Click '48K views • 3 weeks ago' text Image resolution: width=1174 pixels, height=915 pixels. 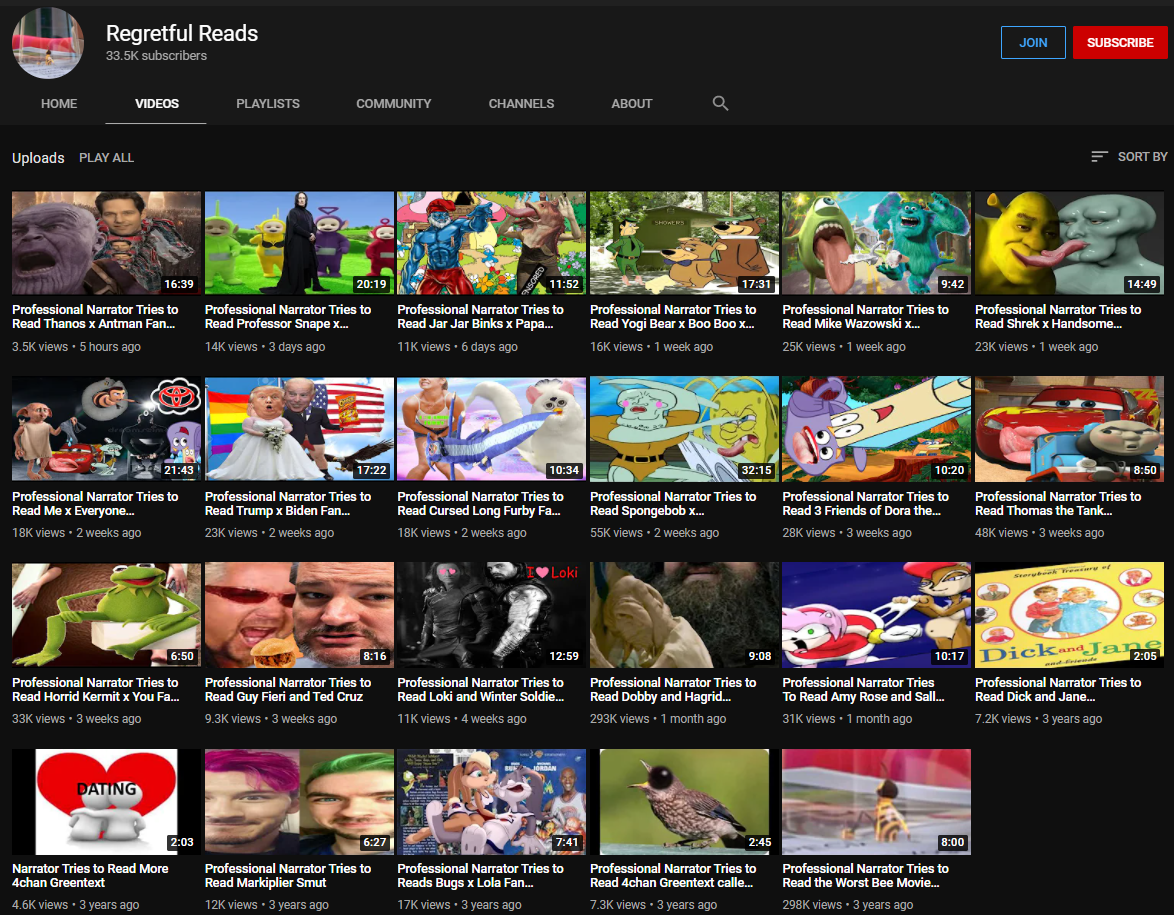tap(1039, 533)
